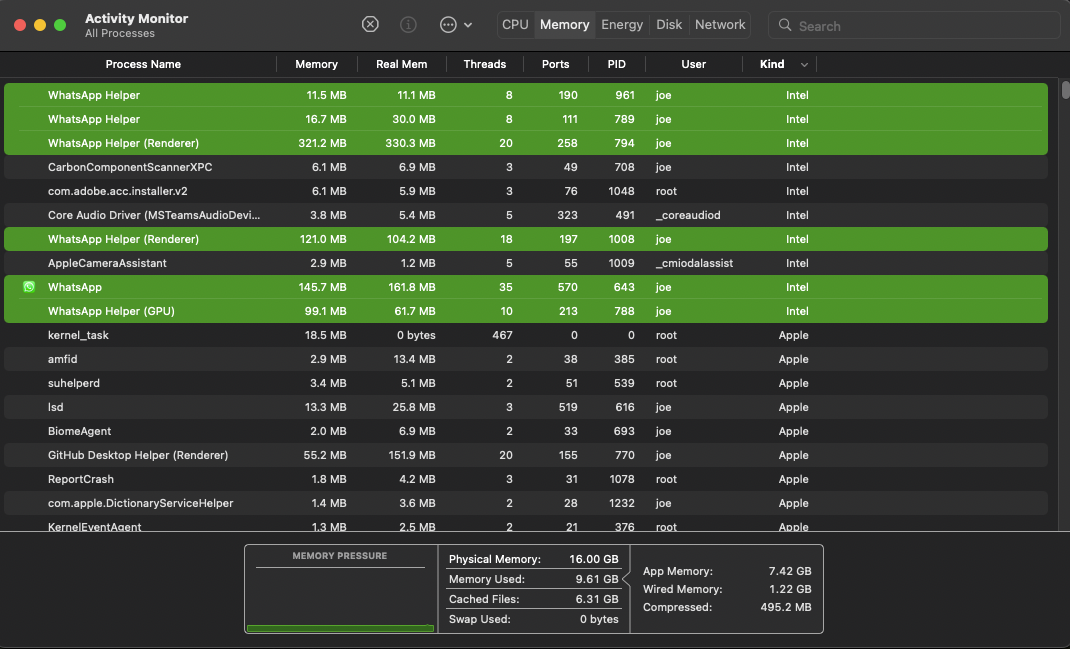Select the lsd process row

[x=525, y=407]
